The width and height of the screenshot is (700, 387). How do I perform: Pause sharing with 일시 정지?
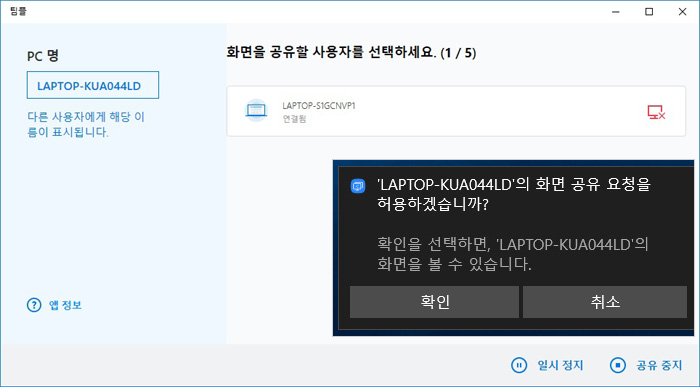pyautogui.click(x=547, y=365)
